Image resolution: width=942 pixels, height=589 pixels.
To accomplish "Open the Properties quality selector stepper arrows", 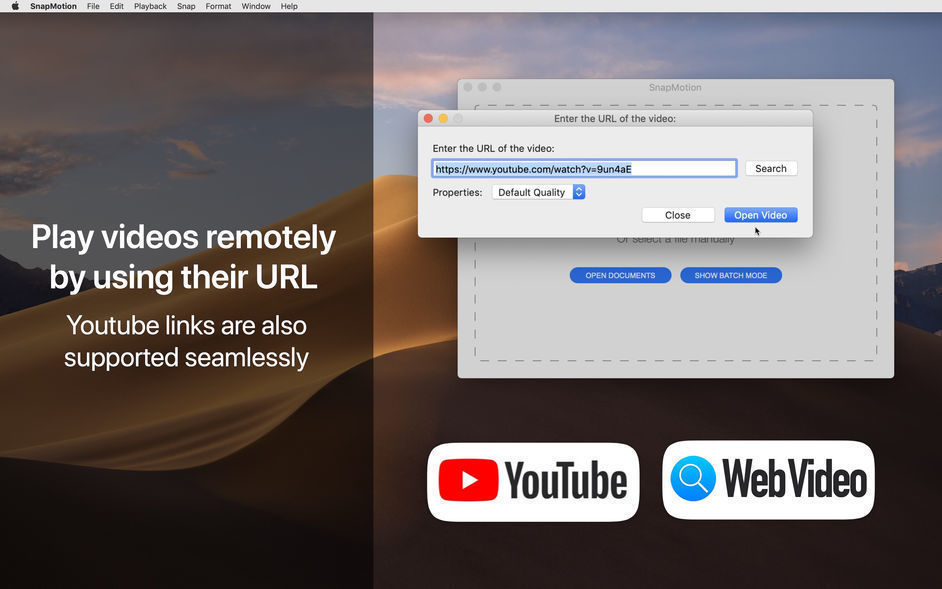I will point(578,191).
